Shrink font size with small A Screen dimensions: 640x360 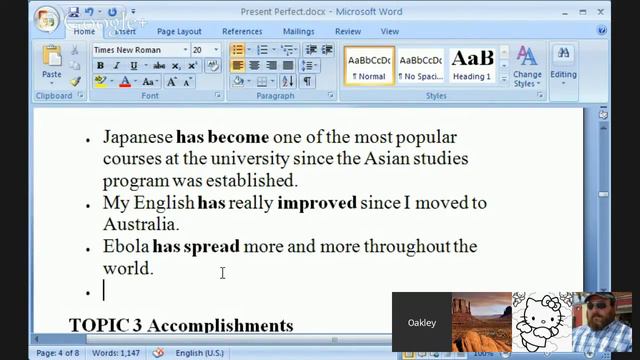pyautogui.click(x=187, y=82)
